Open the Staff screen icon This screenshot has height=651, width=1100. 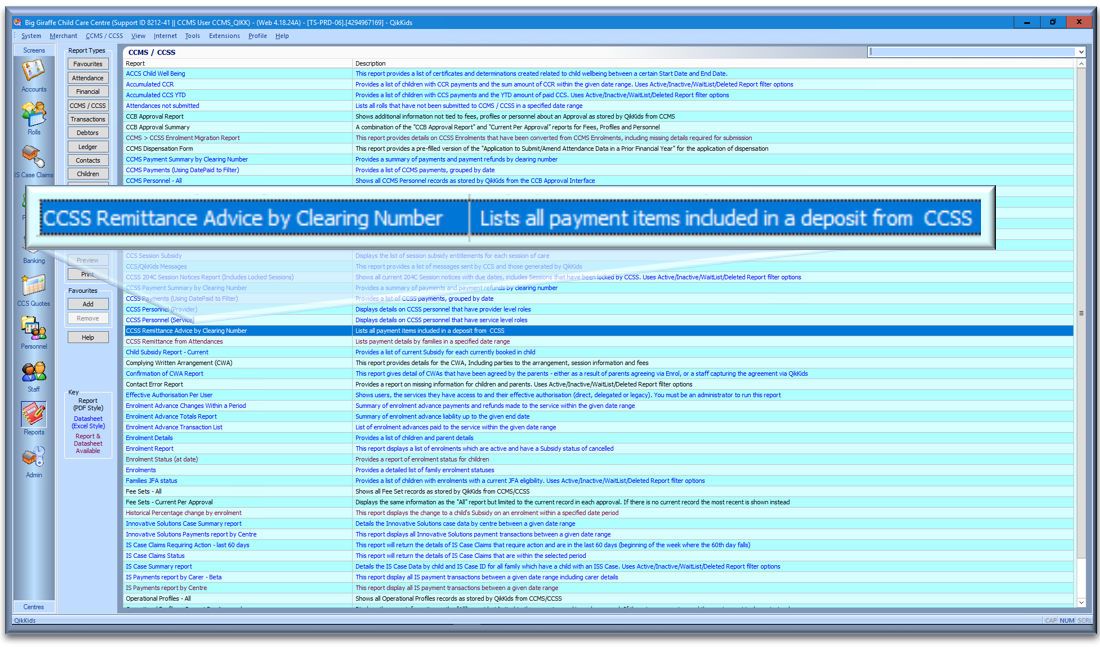click(x=33, y=372)
